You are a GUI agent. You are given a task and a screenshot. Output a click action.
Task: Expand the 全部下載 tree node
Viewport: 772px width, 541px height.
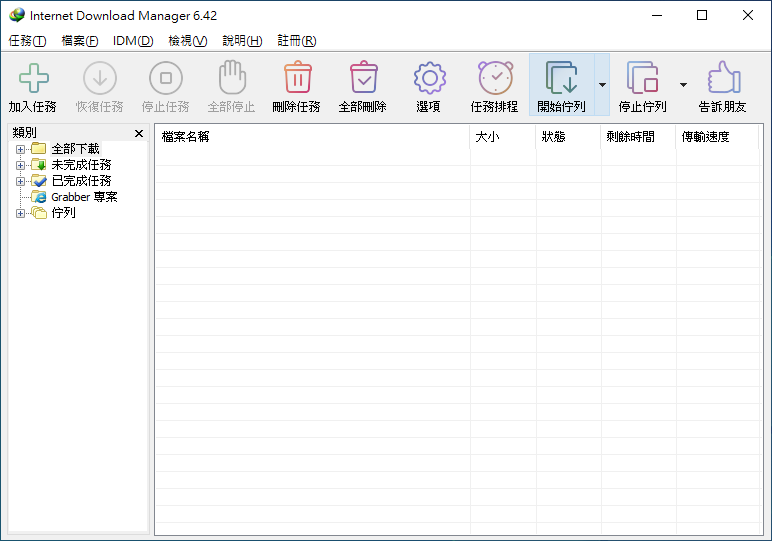click(x=20, y=149)
